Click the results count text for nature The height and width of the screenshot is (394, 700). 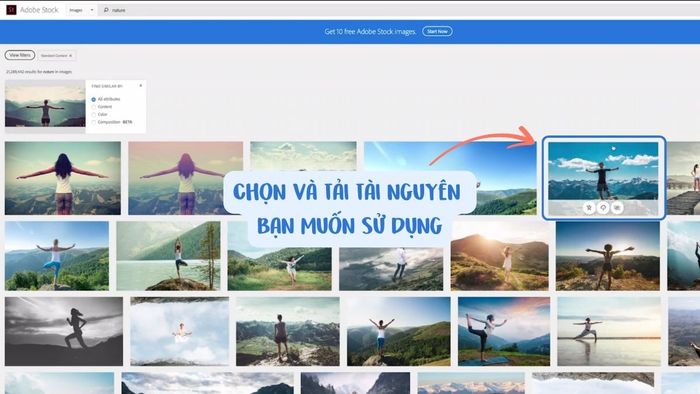[39, 72]
